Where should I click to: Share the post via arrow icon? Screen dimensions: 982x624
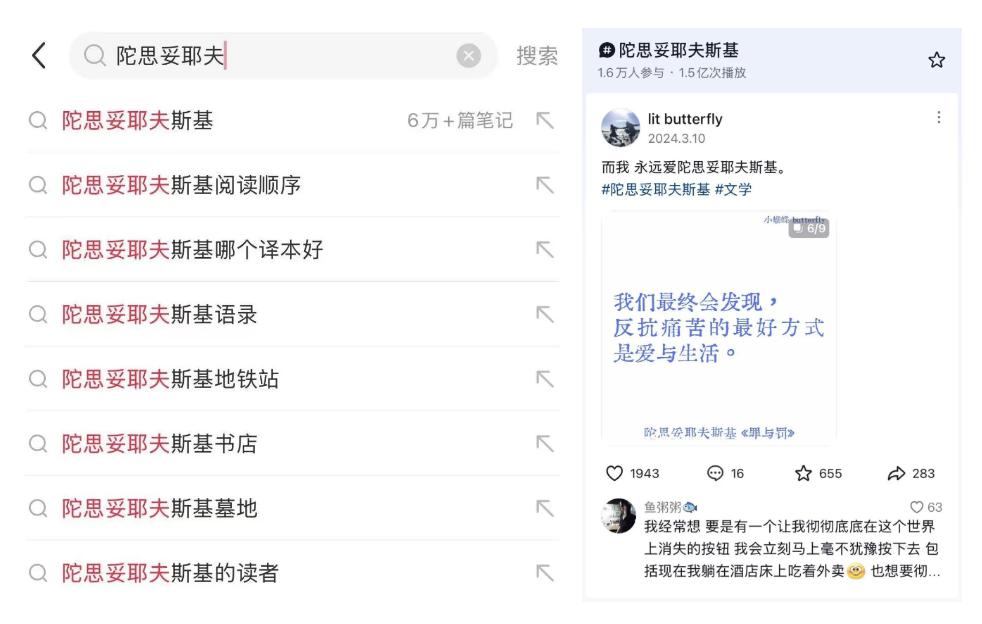(896, 473)
